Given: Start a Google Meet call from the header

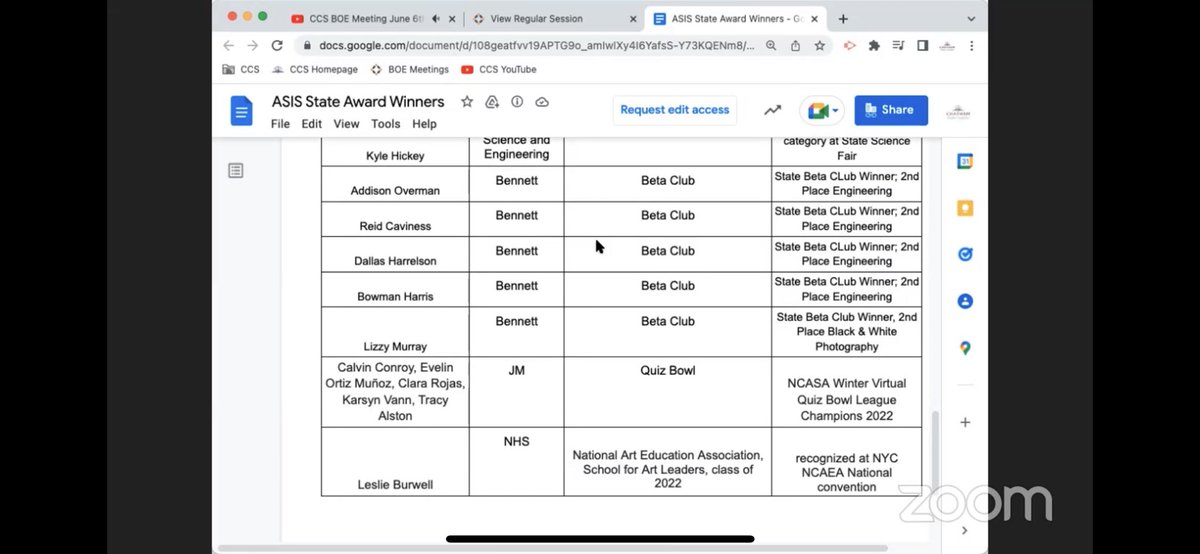Looking at the screenshot, I should [821, 110].
